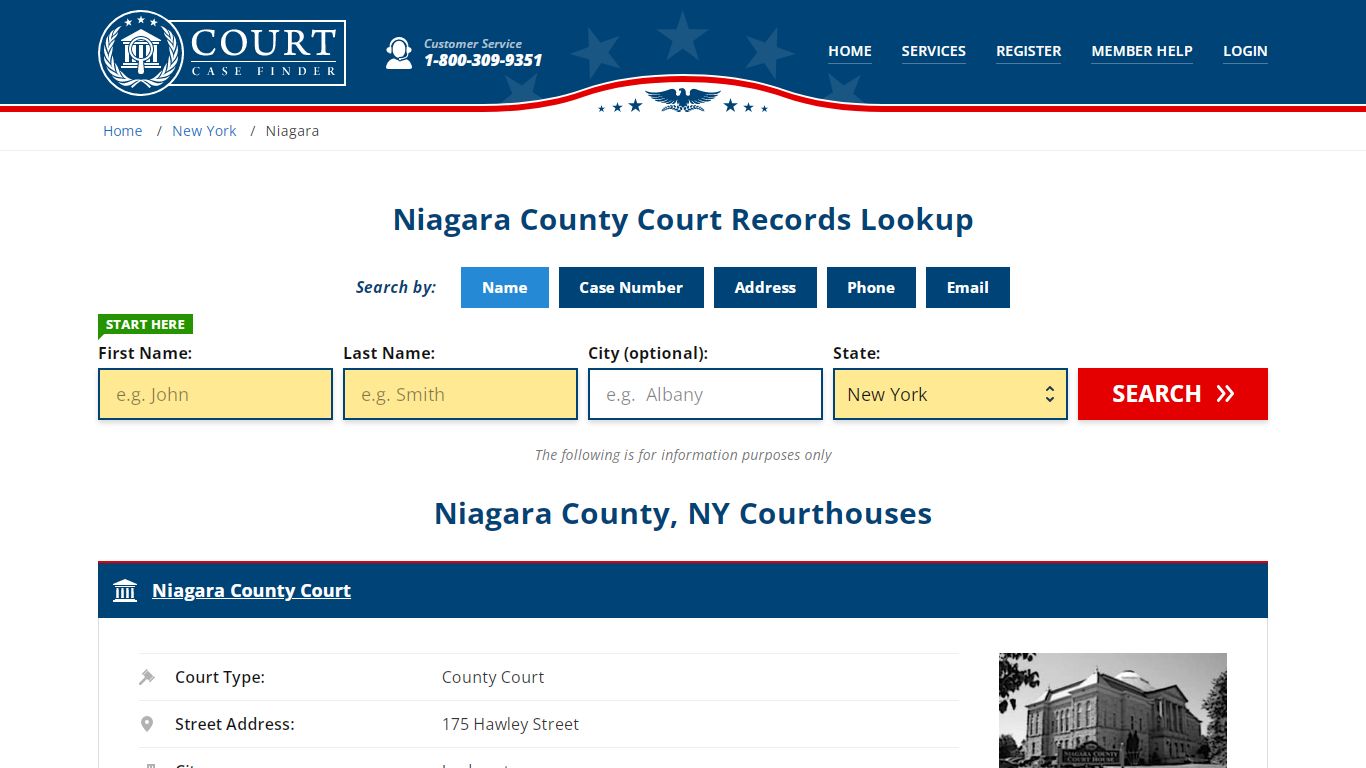
Task: Click the red SEARCH button
Action: coord(1173,394)
